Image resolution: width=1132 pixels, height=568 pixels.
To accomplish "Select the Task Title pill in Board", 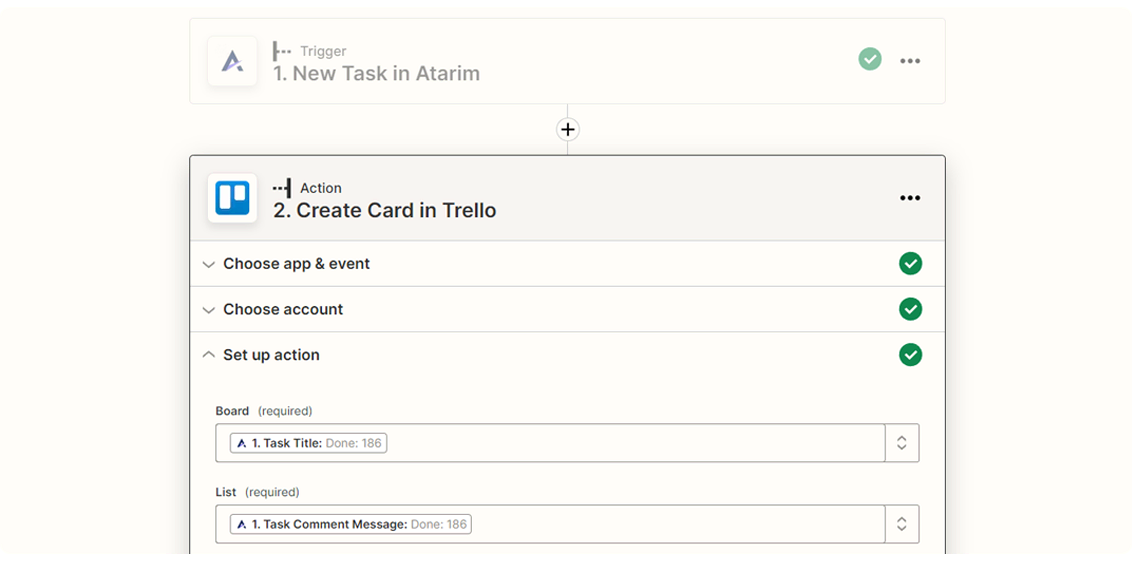I will (x=308, y=443).
